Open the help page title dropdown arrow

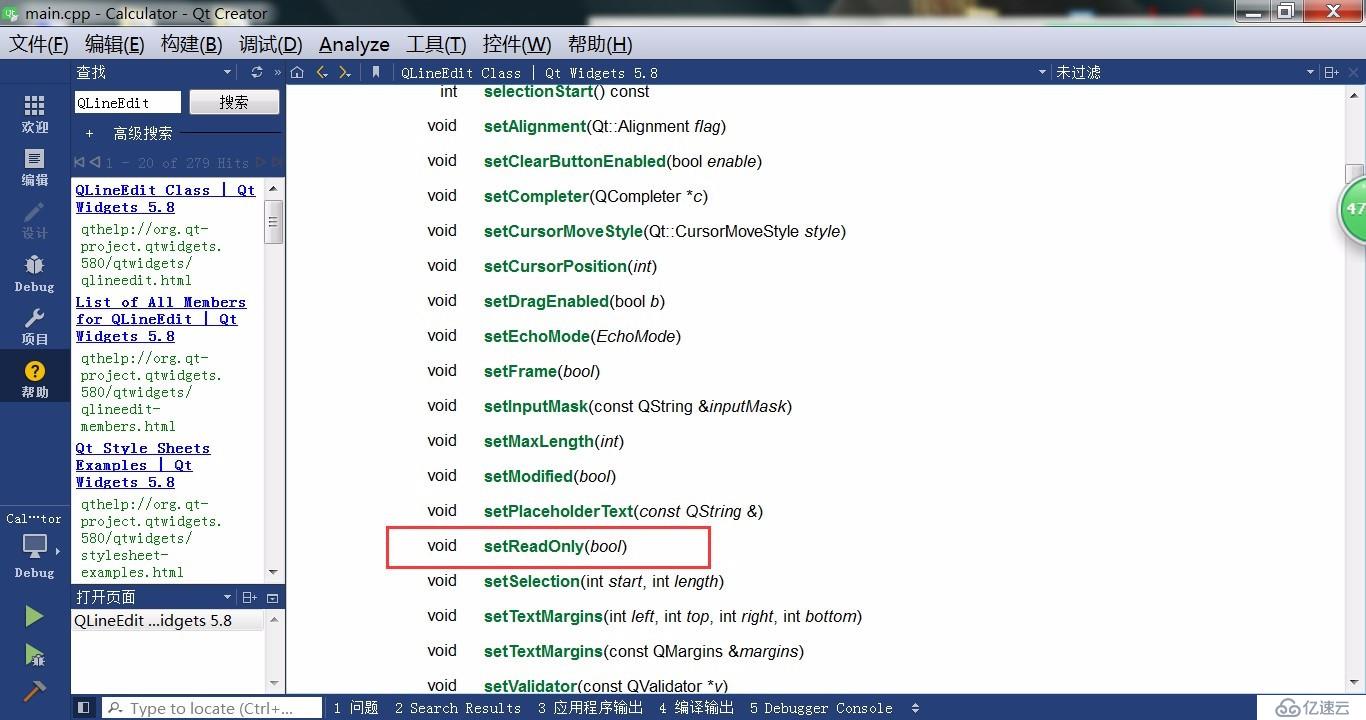tap(1042, 72)
